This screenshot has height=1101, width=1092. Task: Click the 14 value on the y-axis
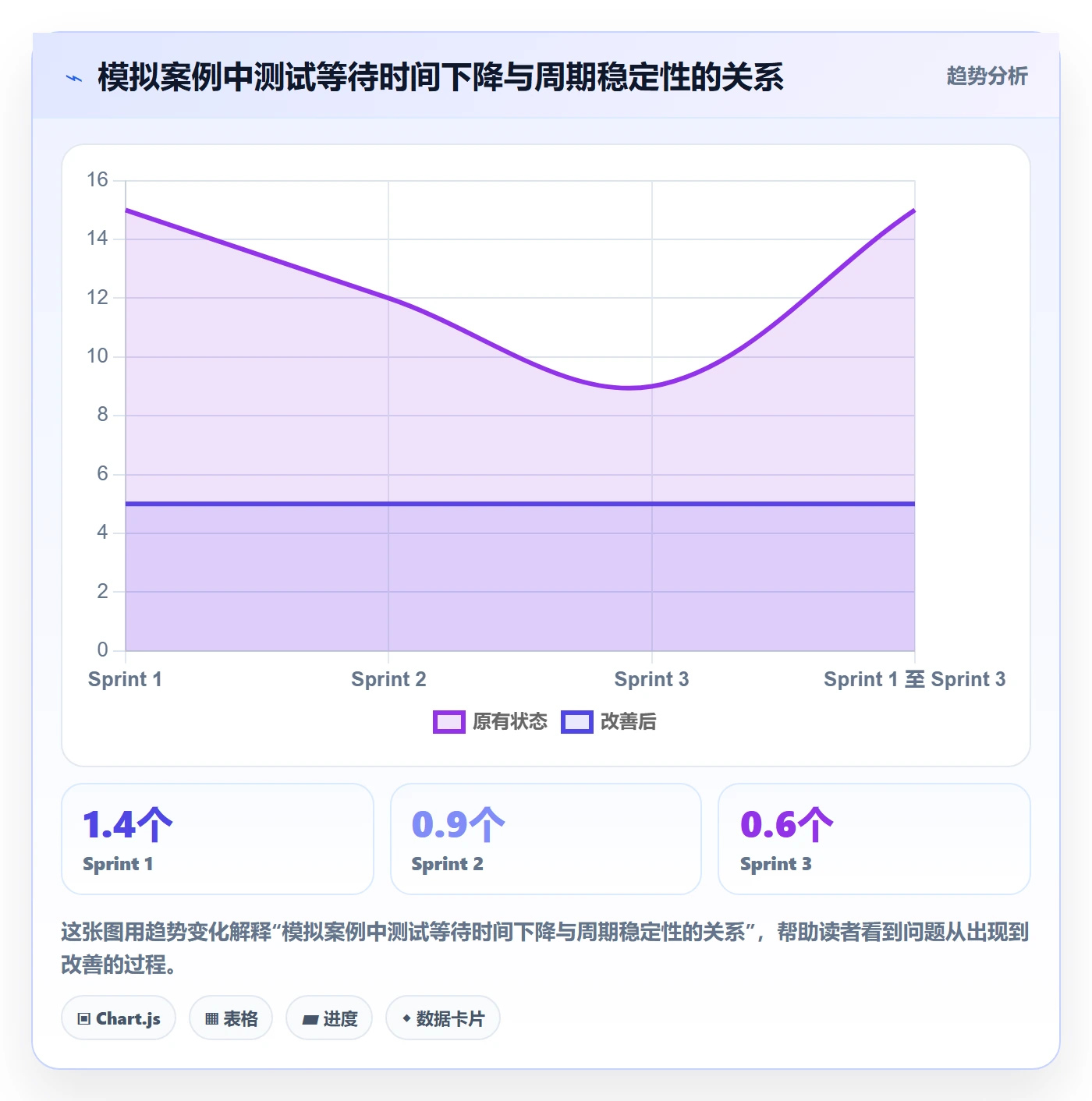97,239
